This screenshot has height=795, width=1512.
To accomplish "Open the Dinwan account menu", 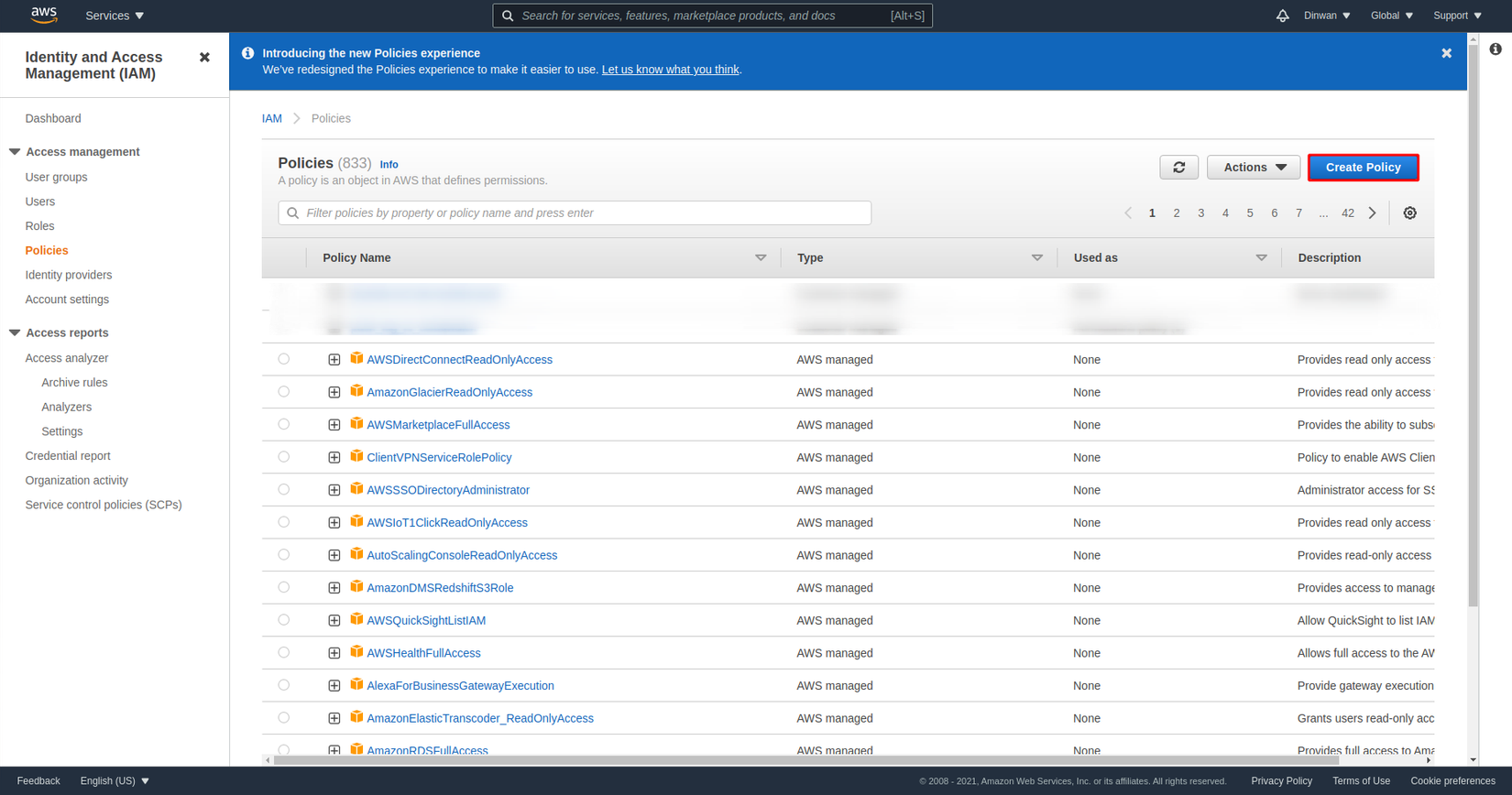I will [1327, 16].
